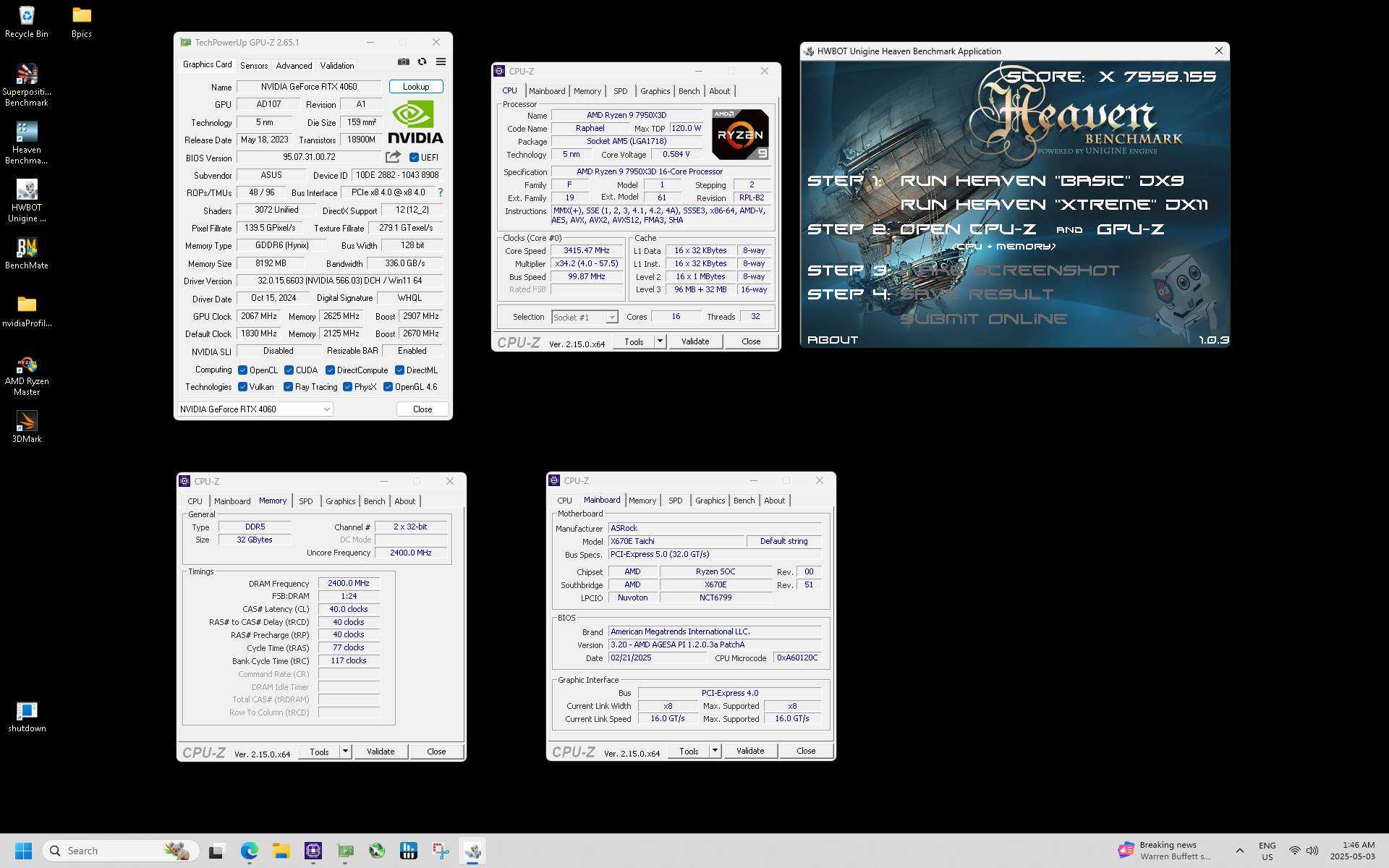This screenshot has height=868, width=1389.
Task: Toggle DirectML checkbox
Action: (x=399, y=370)
